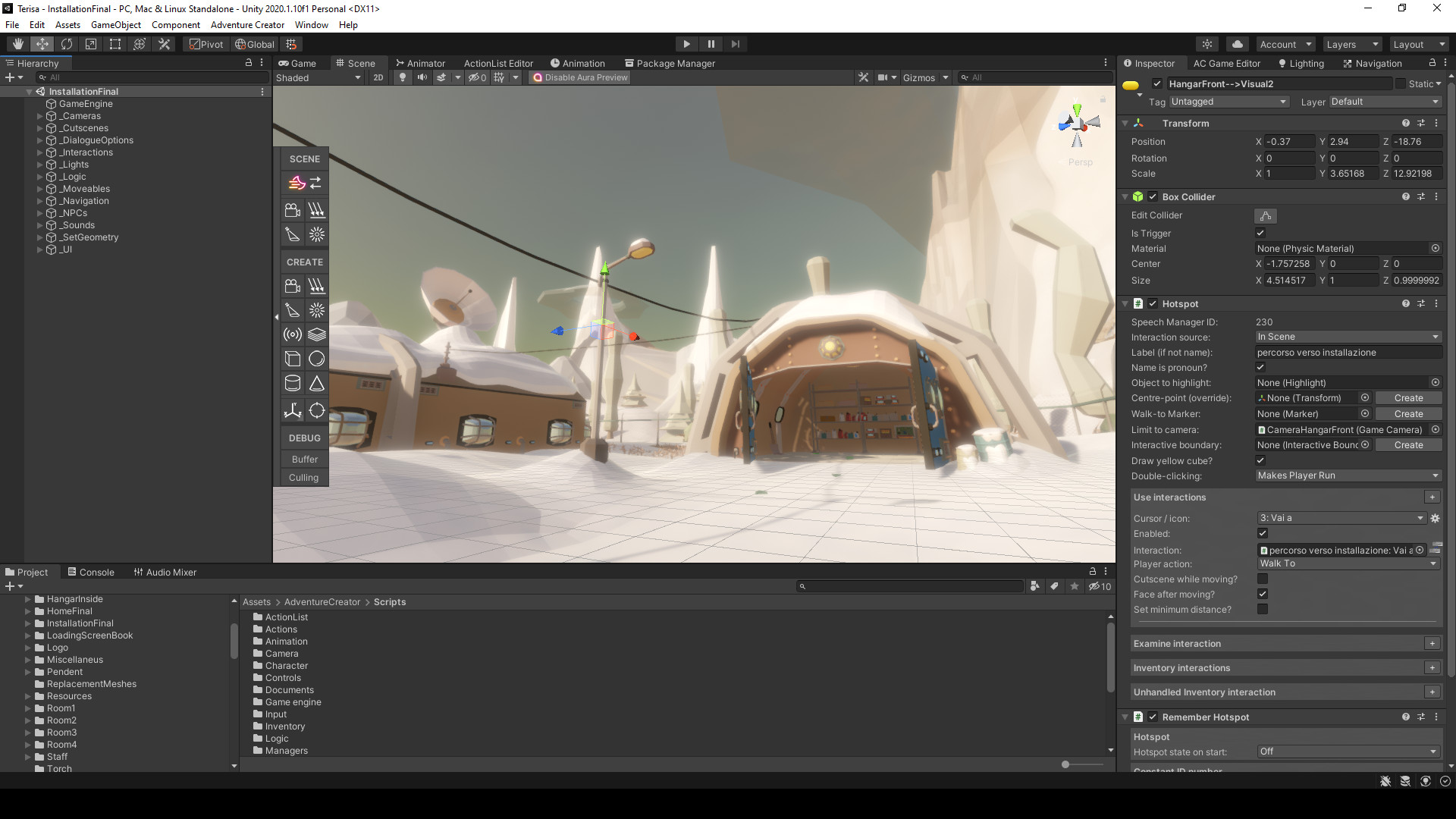Select the Rect transform tool

(115, 44)
